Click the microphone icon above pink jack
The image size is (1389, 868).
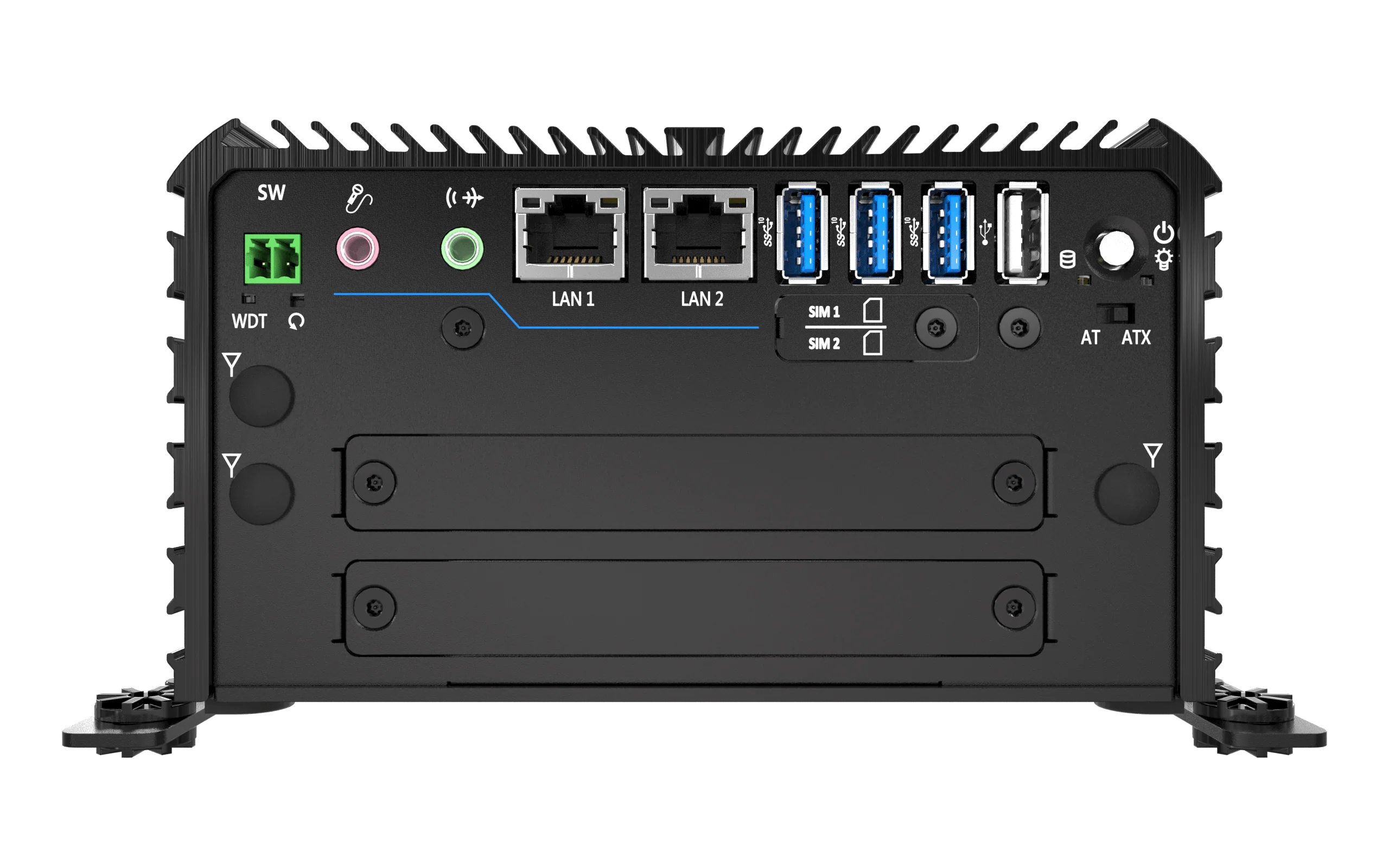click(359, 198)
